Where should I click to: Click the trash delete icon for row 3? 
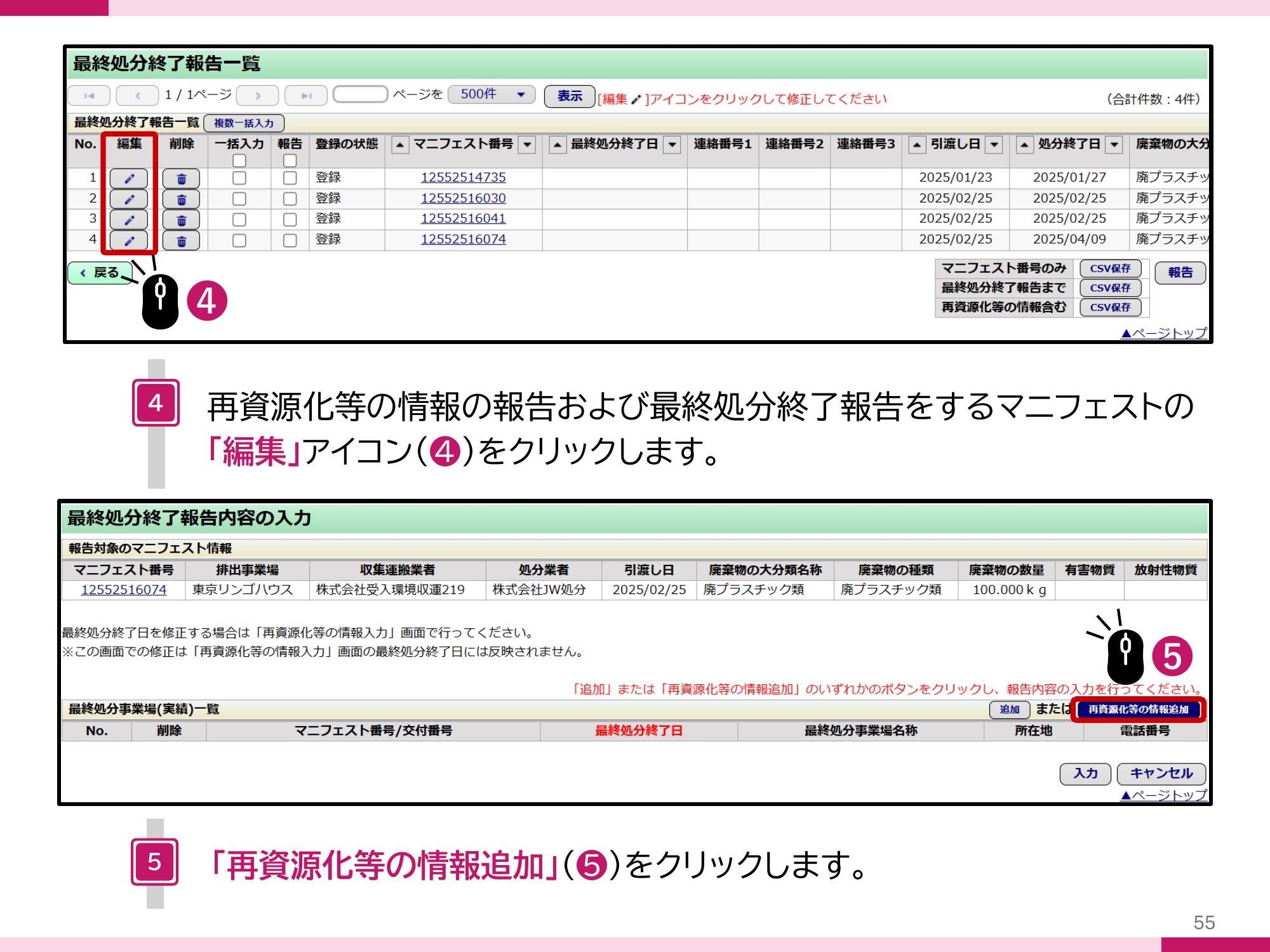tap(181, 220)
